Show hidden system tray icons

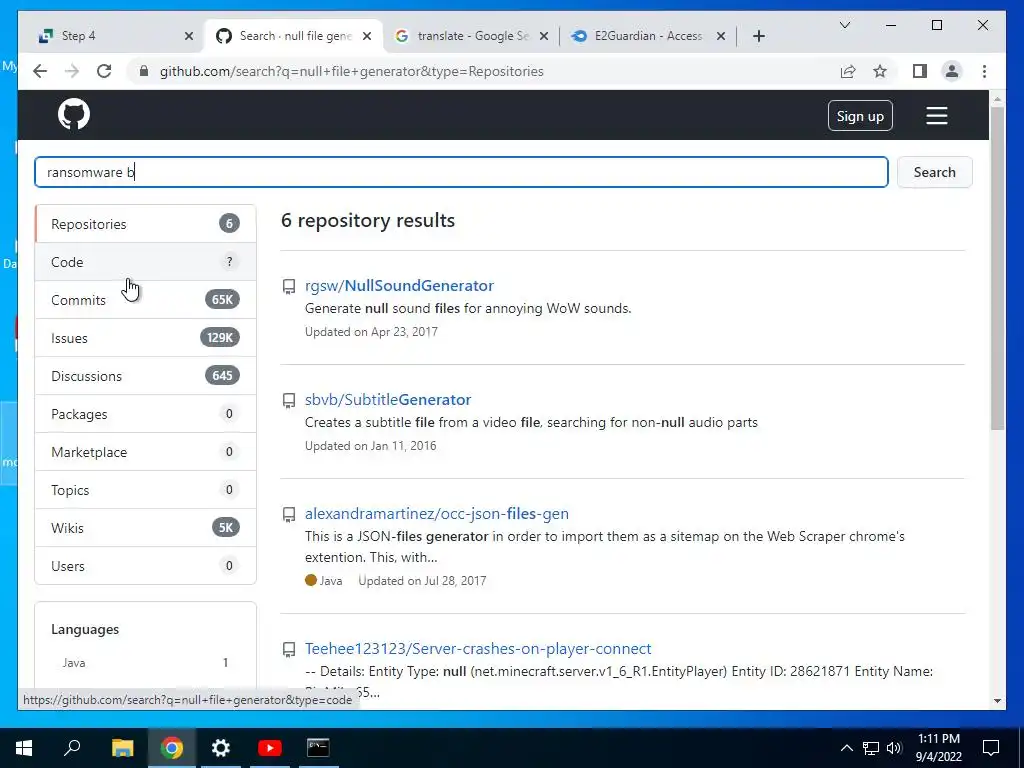846,748
